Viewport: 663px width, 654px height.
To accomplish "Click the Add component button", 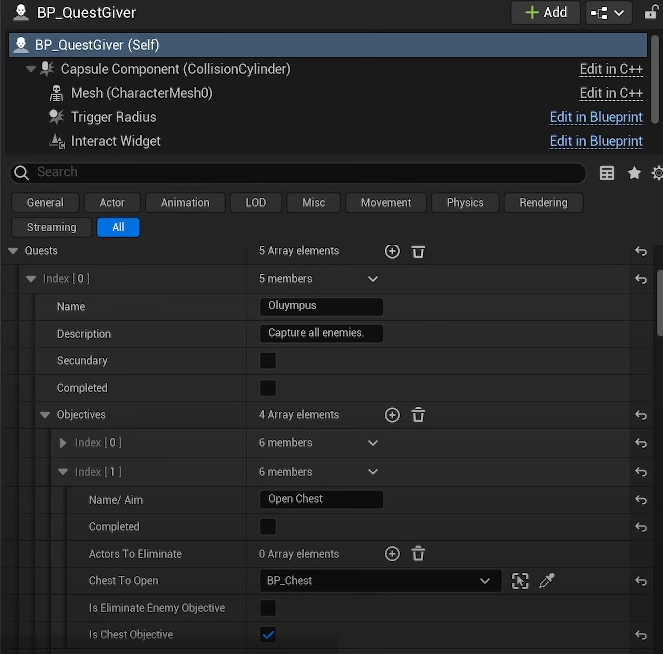I will (x=545, y=12).
